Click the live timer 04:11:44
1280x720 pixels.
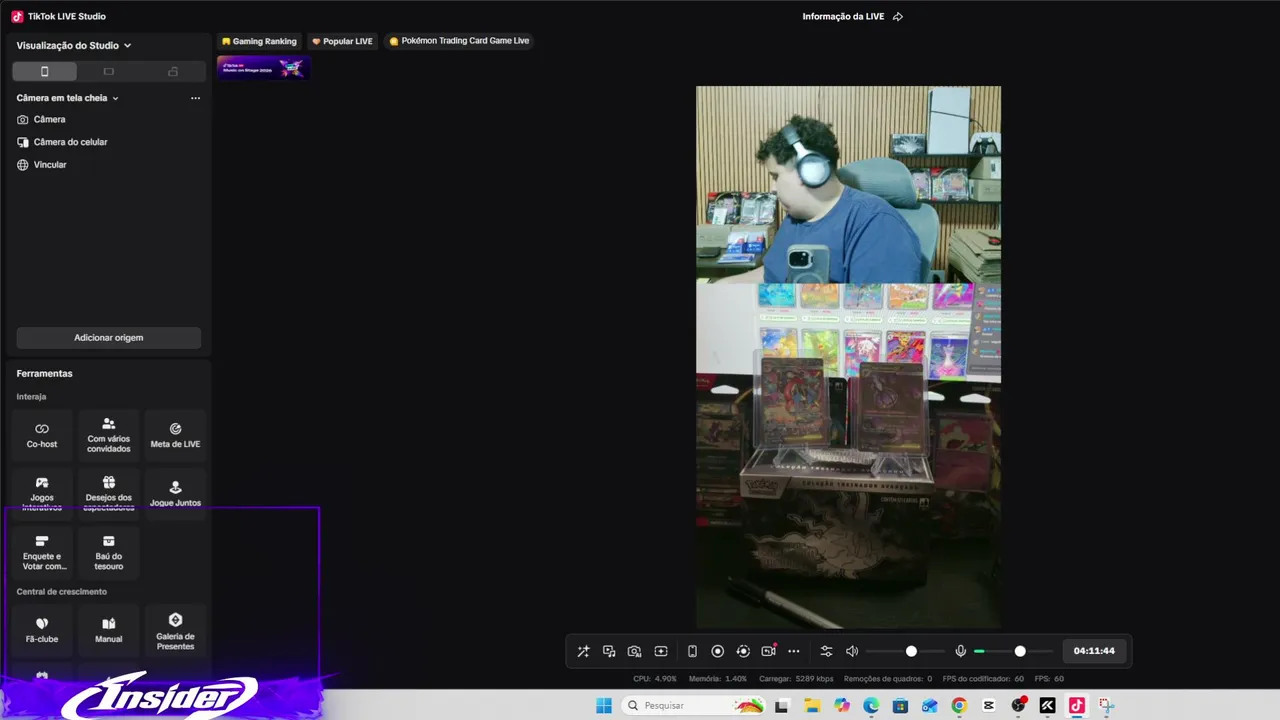(x=1094, y=651)
